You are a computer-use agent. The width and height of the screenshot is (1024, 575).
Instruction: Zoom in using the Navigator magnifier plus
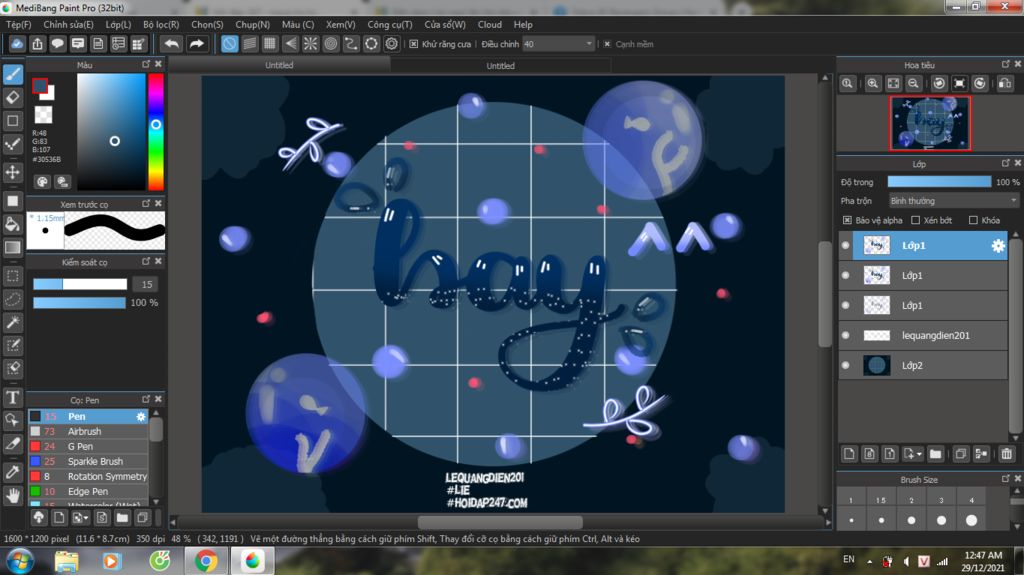[872, 83]
